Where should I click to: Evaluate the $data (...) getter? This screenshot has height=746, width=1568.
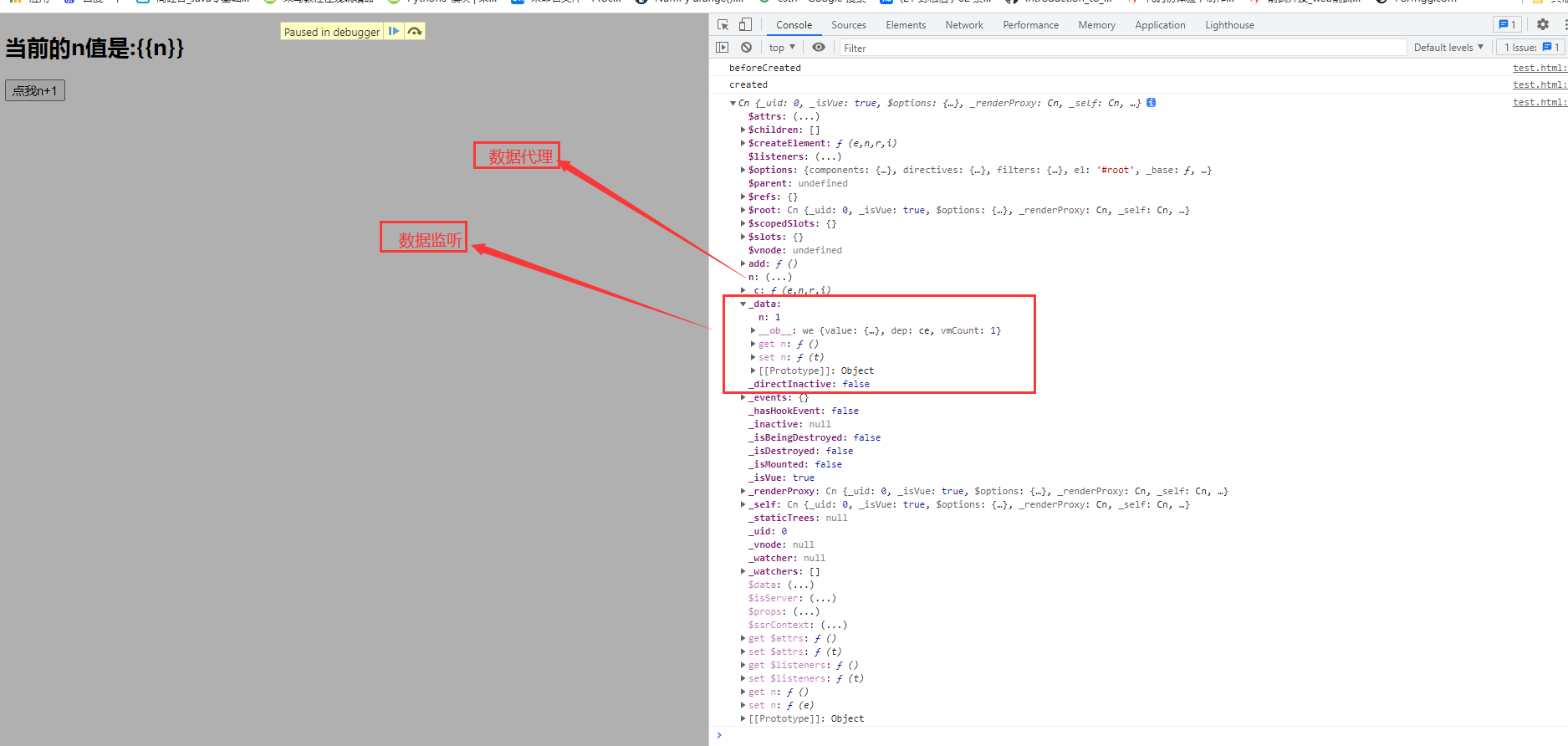[x=800, y=585]
